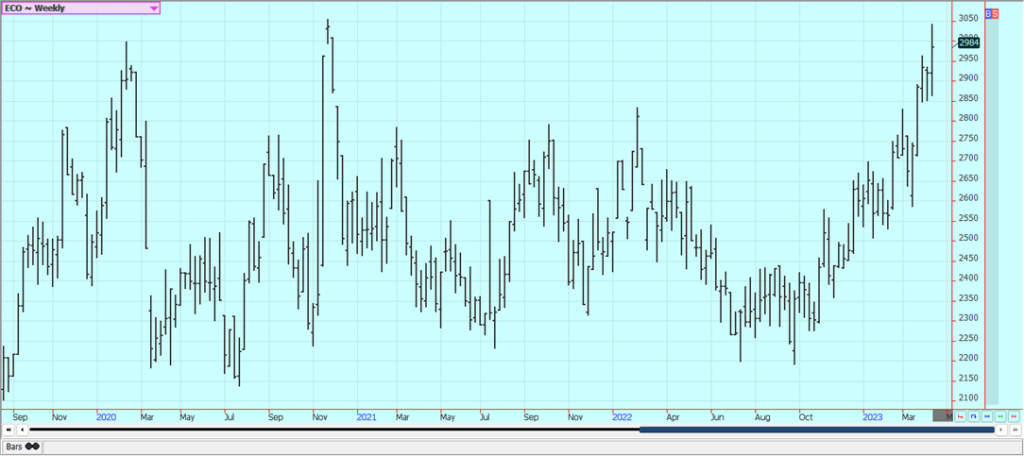Click the blue bar-style icon below the chart
Image resolution: width=1024 pixels, height=456 pixels.
coord(974,416)
